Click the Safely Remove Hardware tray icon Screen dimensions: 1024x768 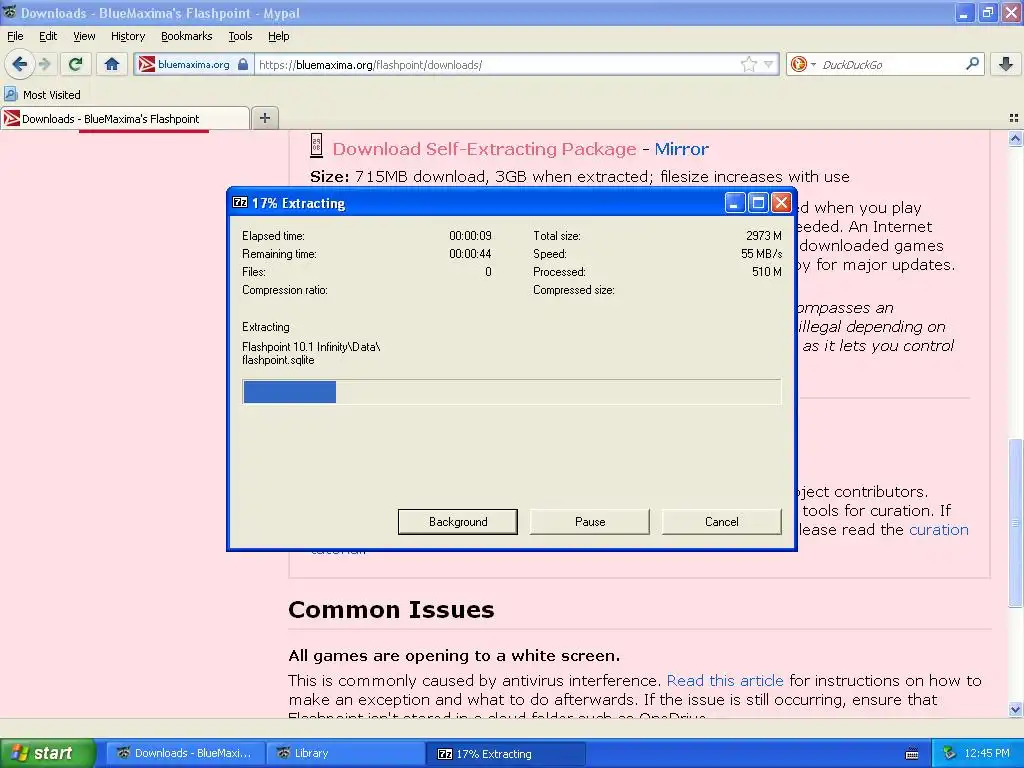(950, 753)
